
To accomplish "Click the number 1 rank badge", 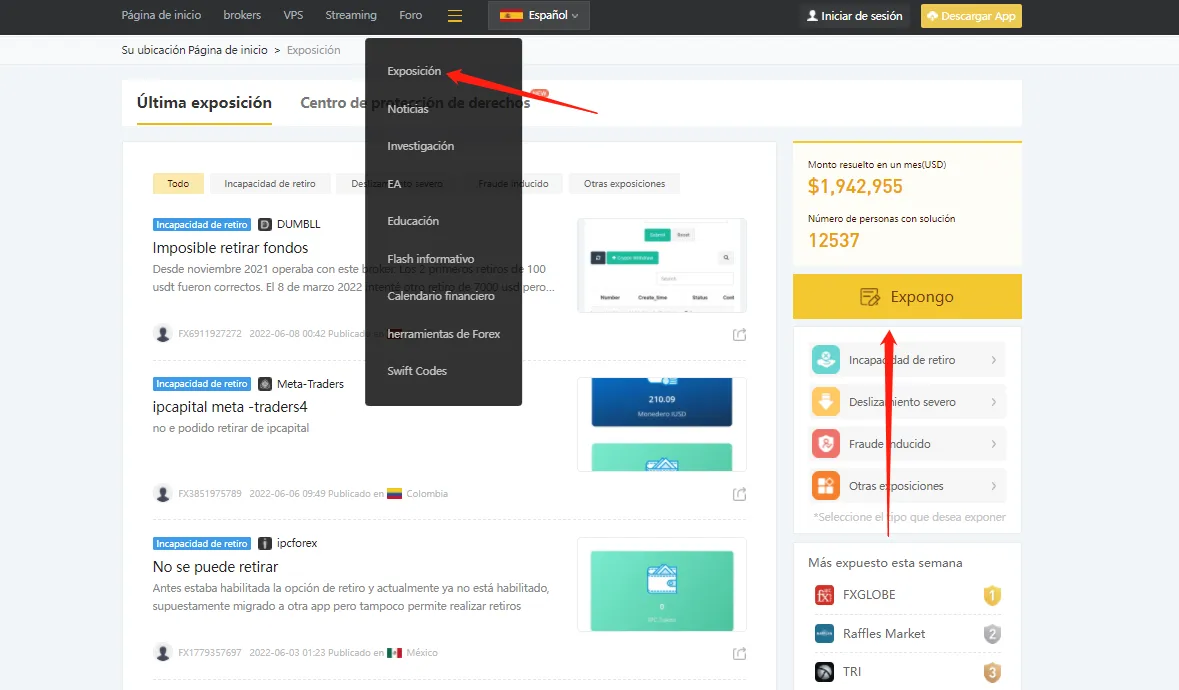I will 992,596.
